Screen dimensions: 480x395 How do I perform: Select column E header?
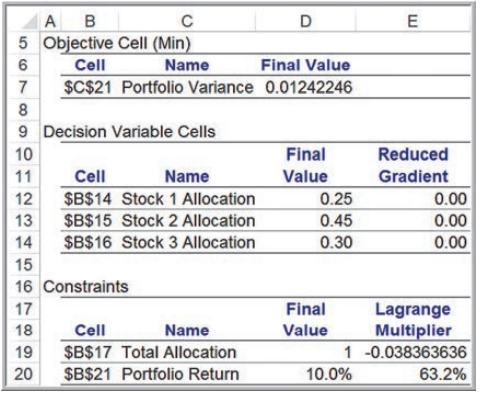point(413,21)
